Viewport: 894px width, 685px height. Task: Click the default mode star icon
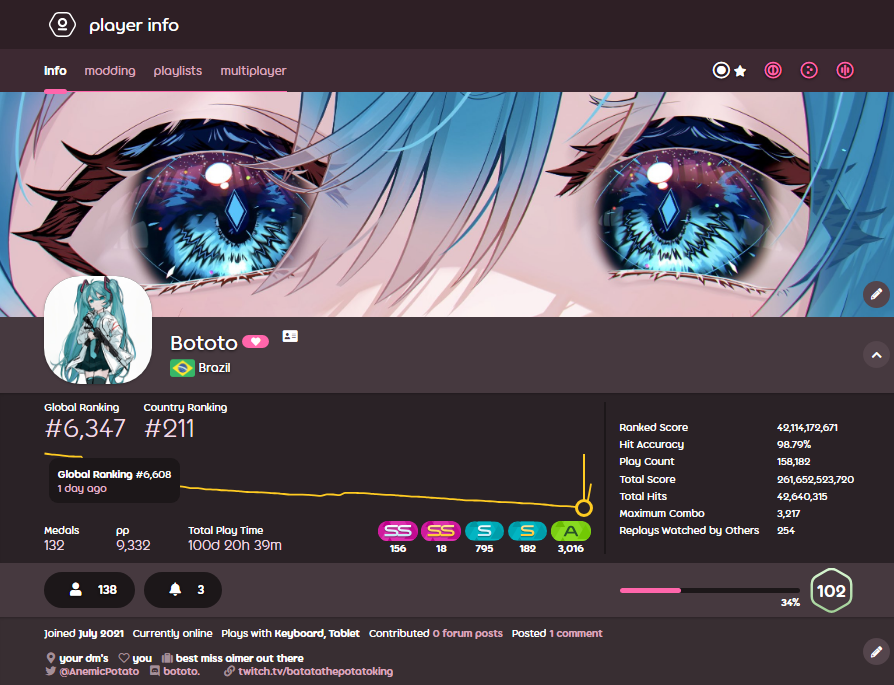(740, 71)
